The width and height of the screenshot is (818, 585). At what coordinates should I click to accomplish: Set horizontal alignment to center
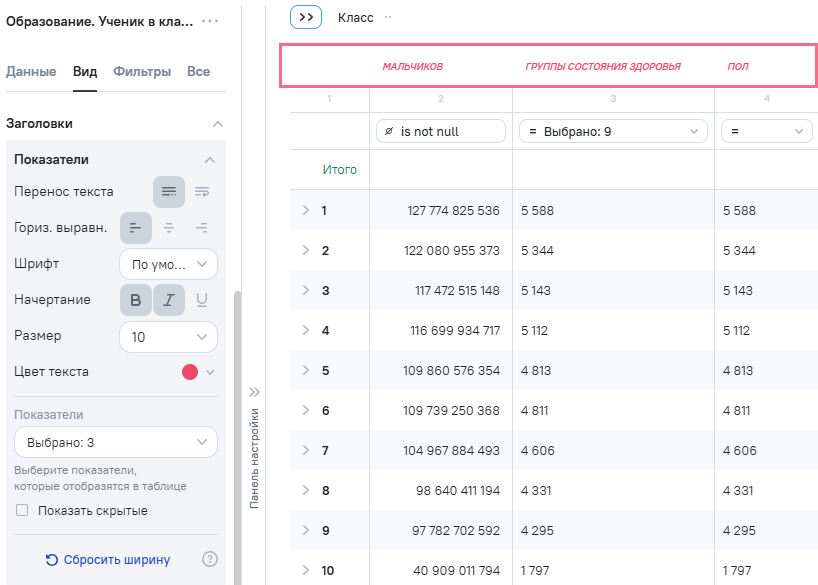click(x=169, y=228)
